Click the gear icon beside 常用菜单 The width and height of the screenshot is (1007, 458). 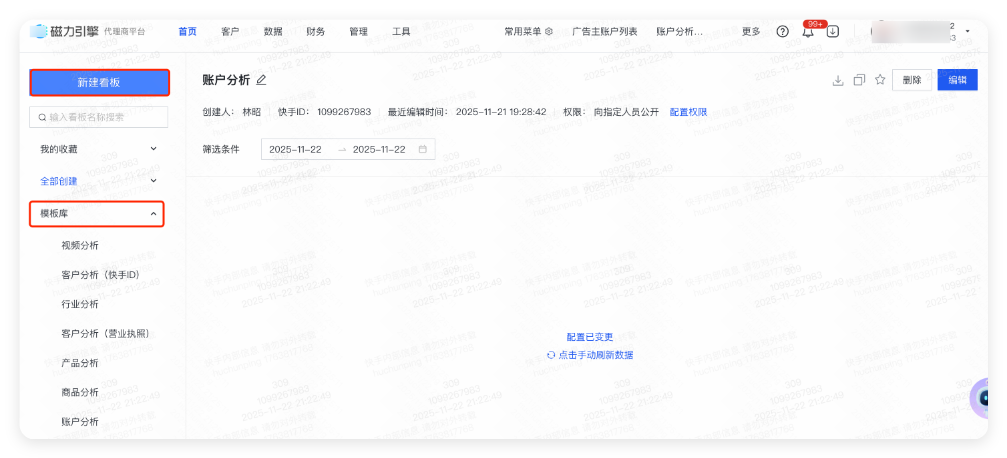click(548, 31)
